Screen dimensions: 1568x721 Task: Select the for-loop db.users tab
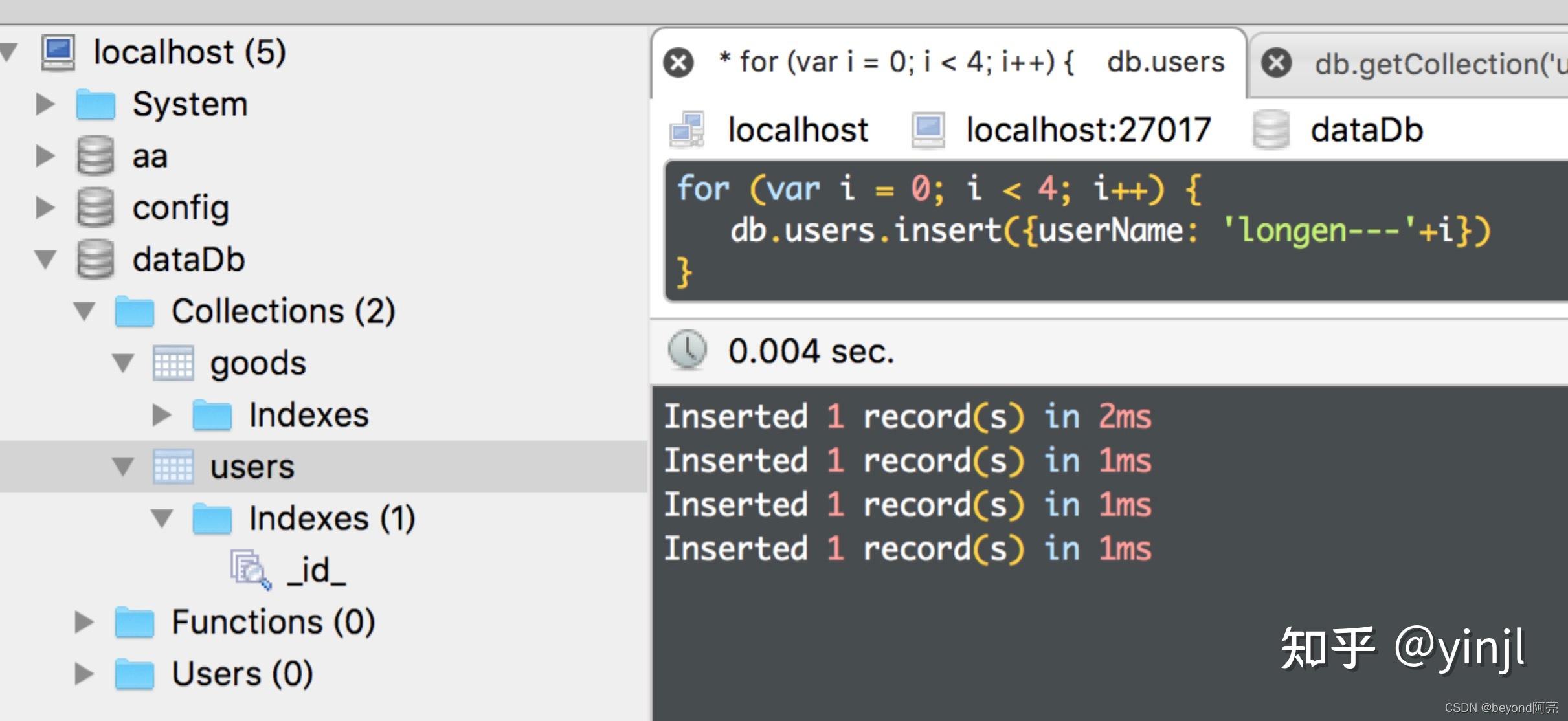971,63
